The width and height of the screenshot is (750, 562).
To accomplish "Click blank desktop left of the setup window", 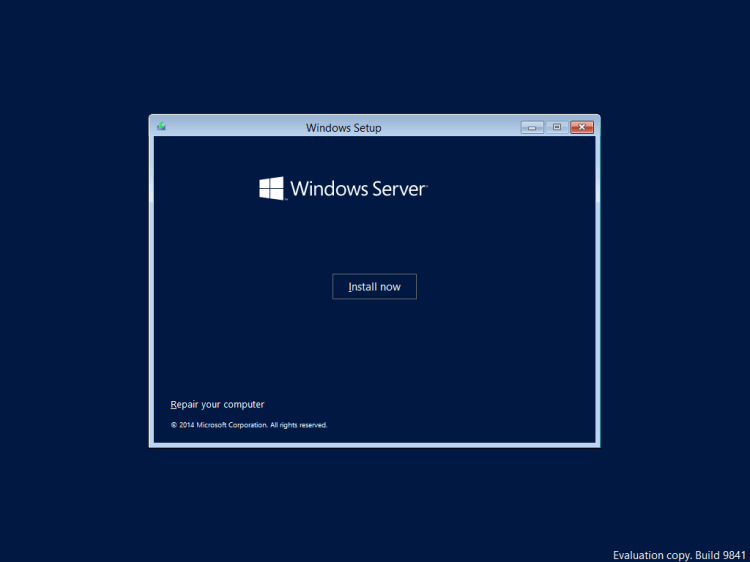I will [x=75, y=280].
